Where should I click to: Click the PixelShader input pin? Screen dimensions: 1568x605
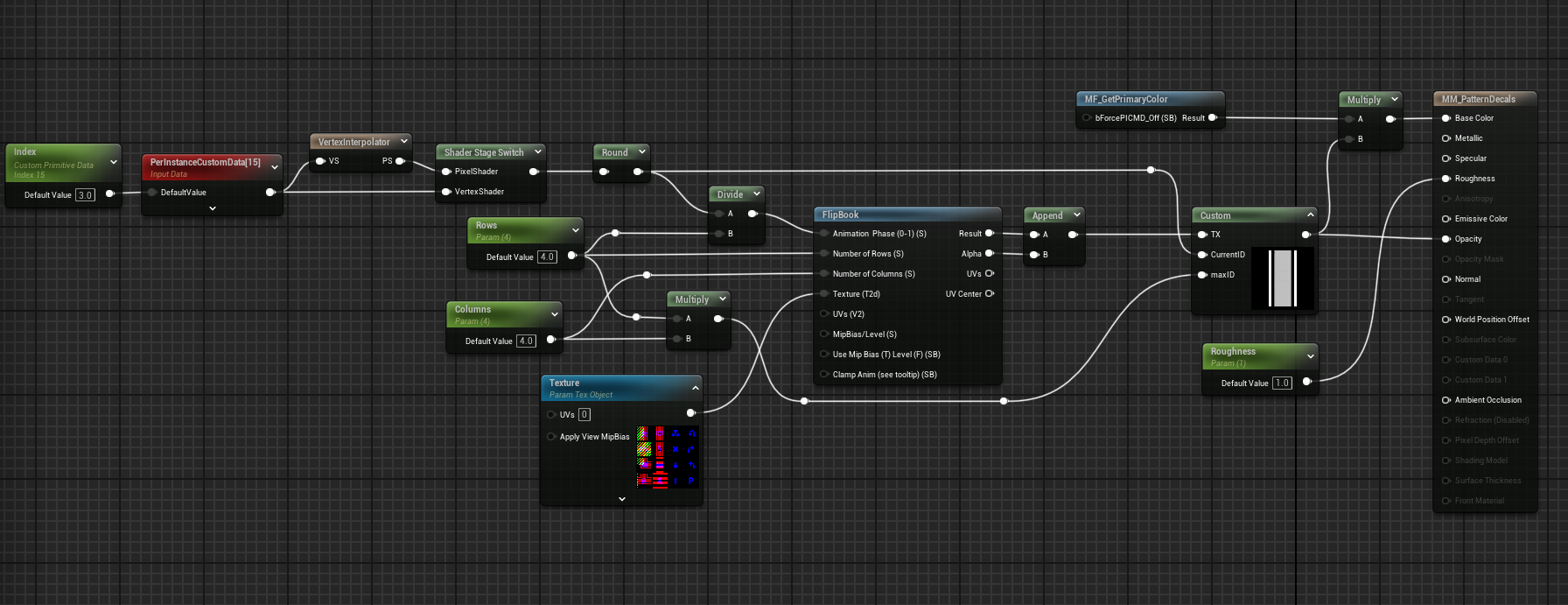tap(446, 172)
